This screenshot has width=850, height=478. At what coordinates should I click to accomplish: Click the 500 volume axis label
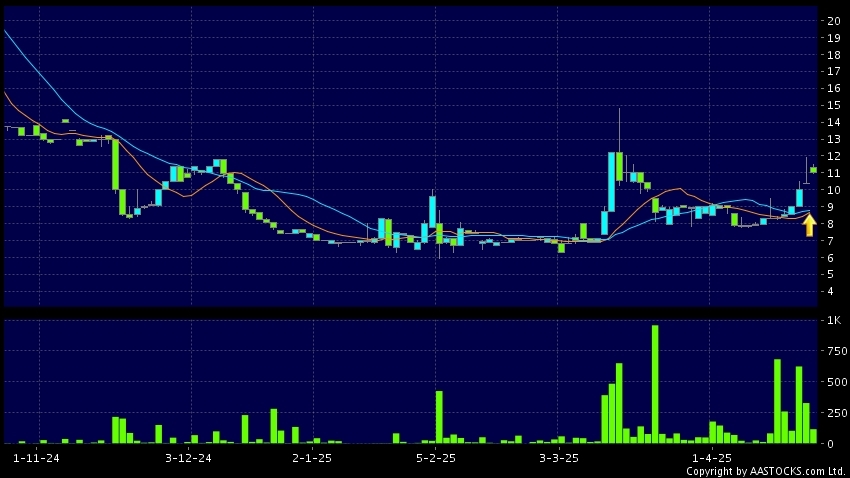click(838, 382)
